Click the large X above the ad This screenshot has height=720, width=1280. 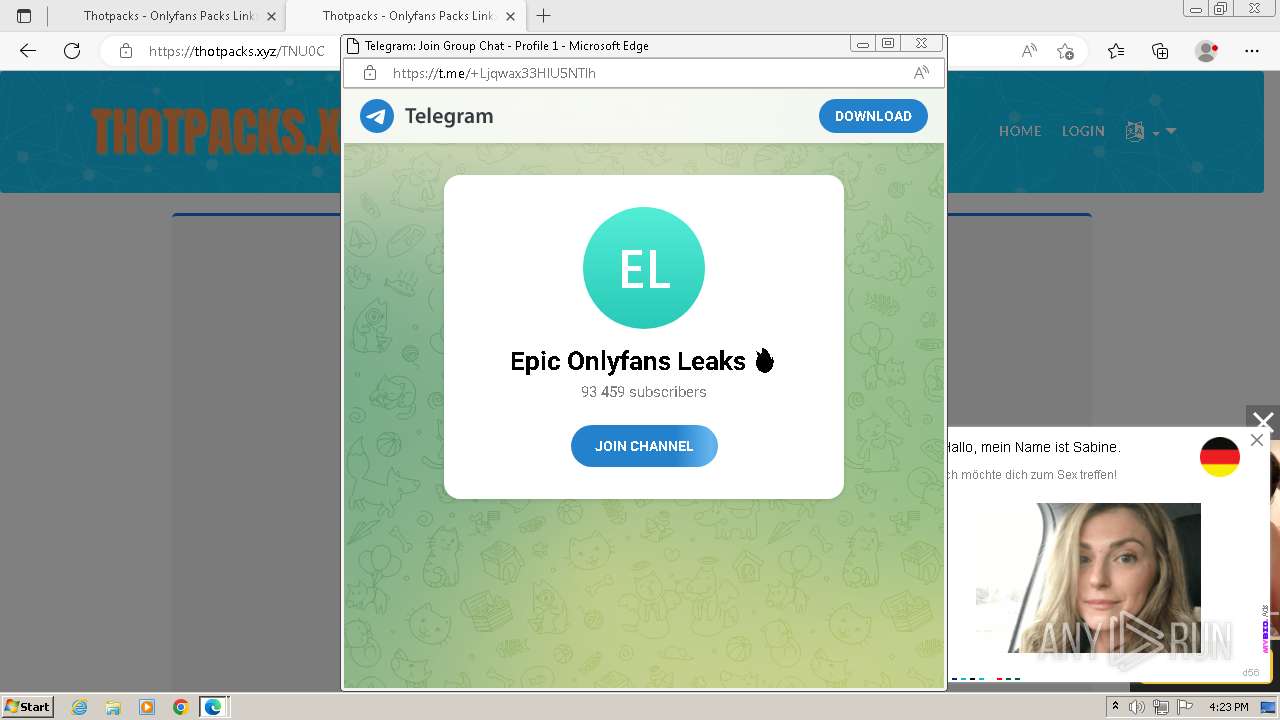(x=1263, y=421)
